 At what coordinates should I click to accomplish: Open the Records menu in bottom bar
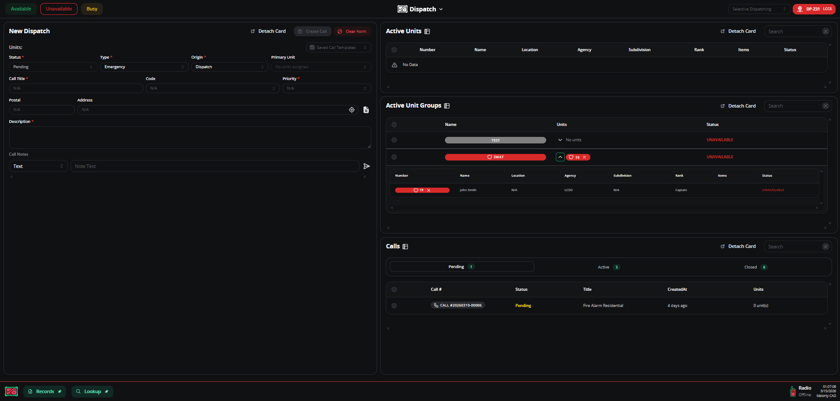[45, 391]
